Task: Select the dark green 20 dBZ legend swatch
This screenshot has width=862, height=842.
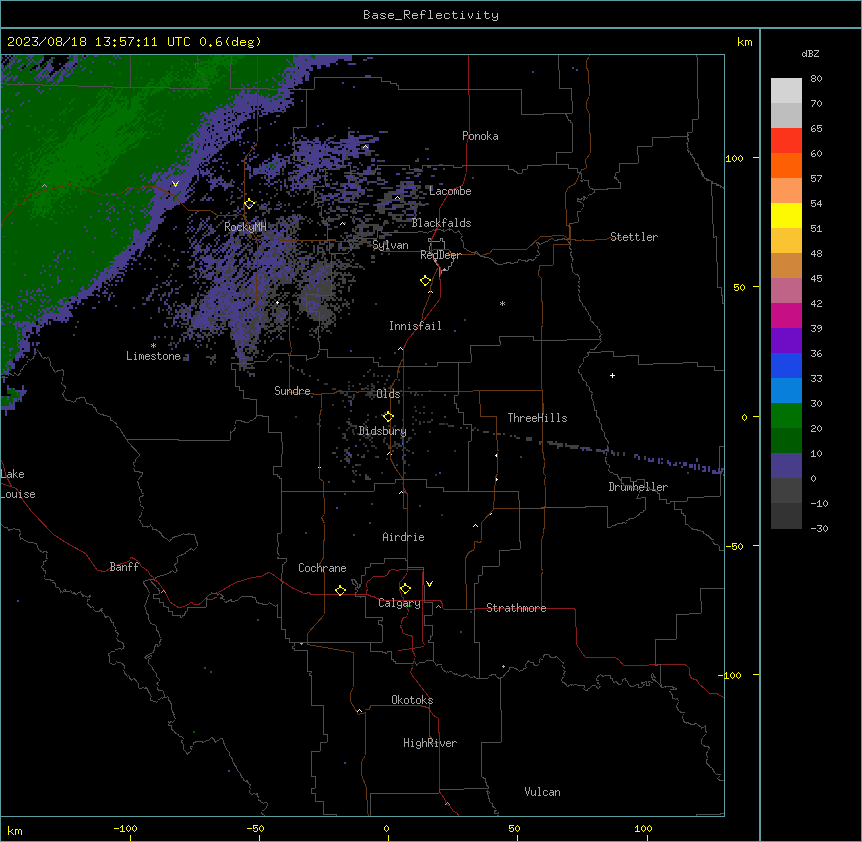Action: 786,440
